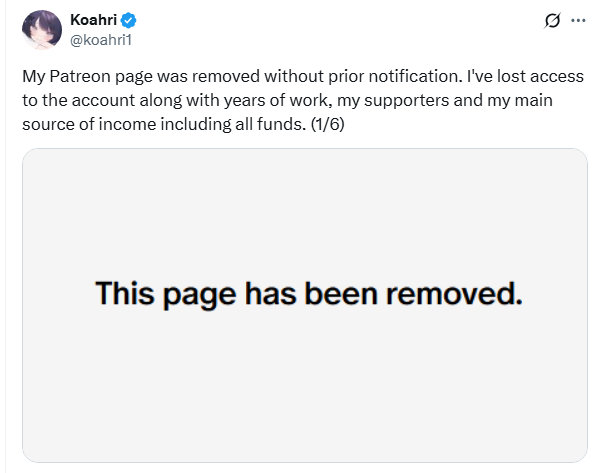Open Grok actions for this post
602x473 pixels.
(x=548, y=20)
